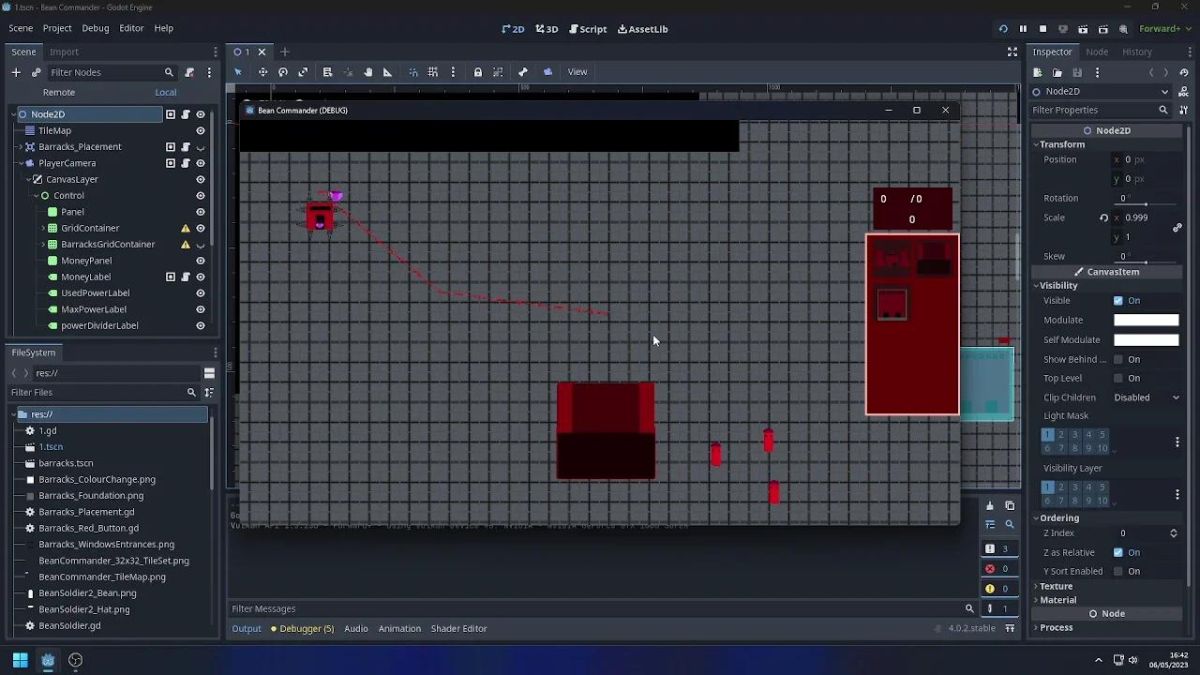This screenshot has height=675, width=1200.
Task: Enable the Show Behind Parent checkbox
Action: pyautogui.click(x=1118, y=359)
